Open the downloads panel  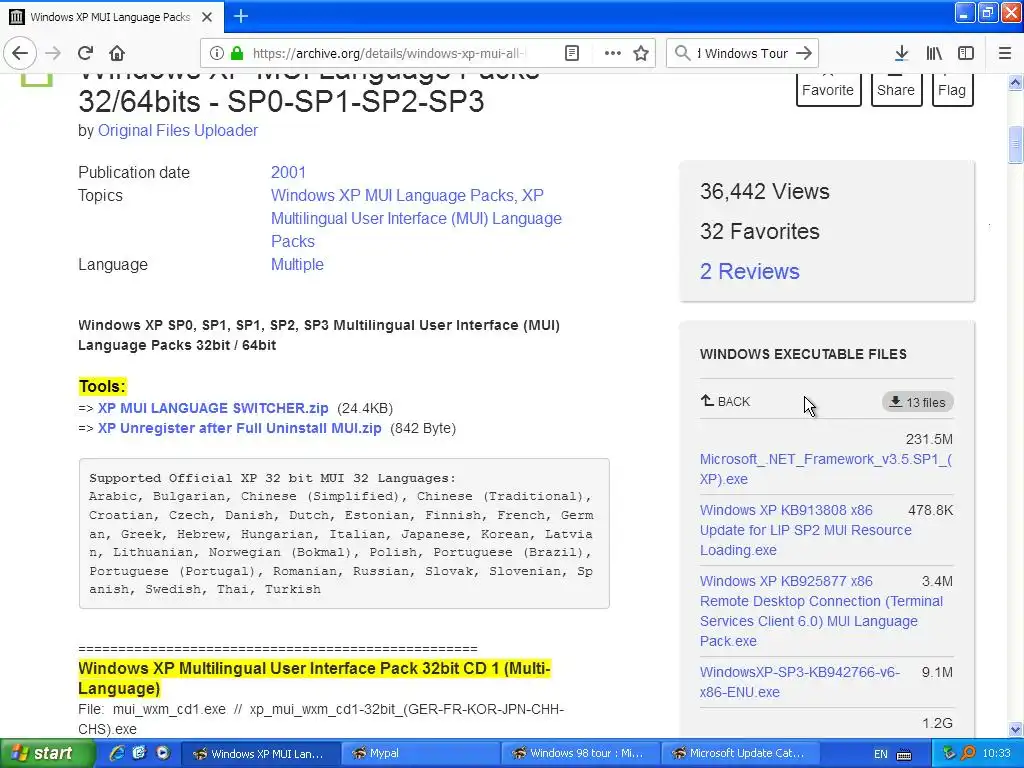(x=901, y=53)
